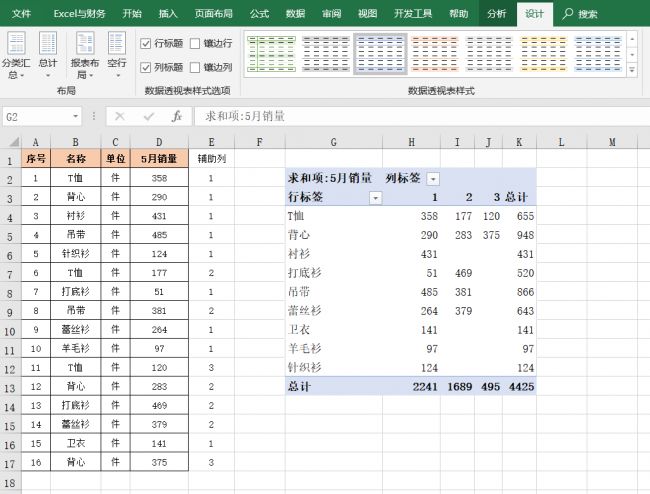Image resolution: width=650 pixels, height=494 pixels.
Task: Open the 空行 blank rows option
Action: click(x=116, y=56)
